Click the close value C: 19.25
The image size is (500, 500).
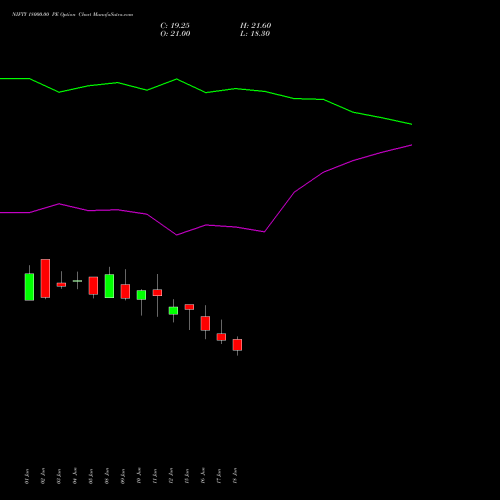(175, 26)
